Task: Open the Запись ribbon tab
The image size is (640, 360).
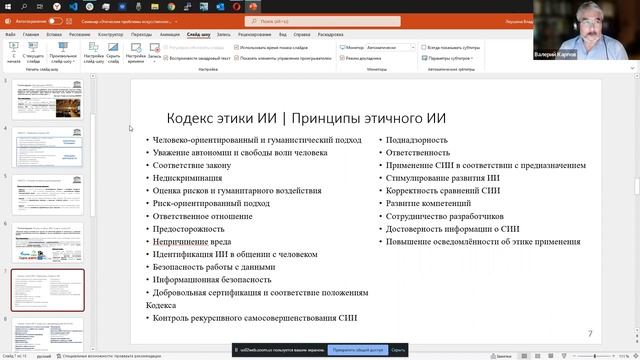Action: coord(223,35)
